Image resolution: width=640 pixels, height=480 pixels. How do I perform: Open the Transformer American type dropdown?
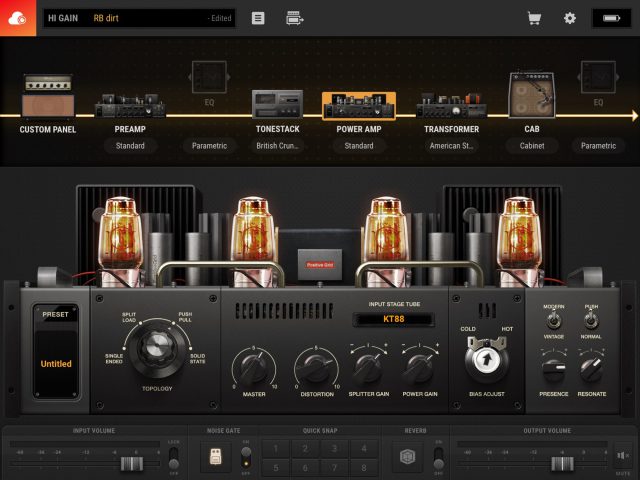tap(450, 146)
